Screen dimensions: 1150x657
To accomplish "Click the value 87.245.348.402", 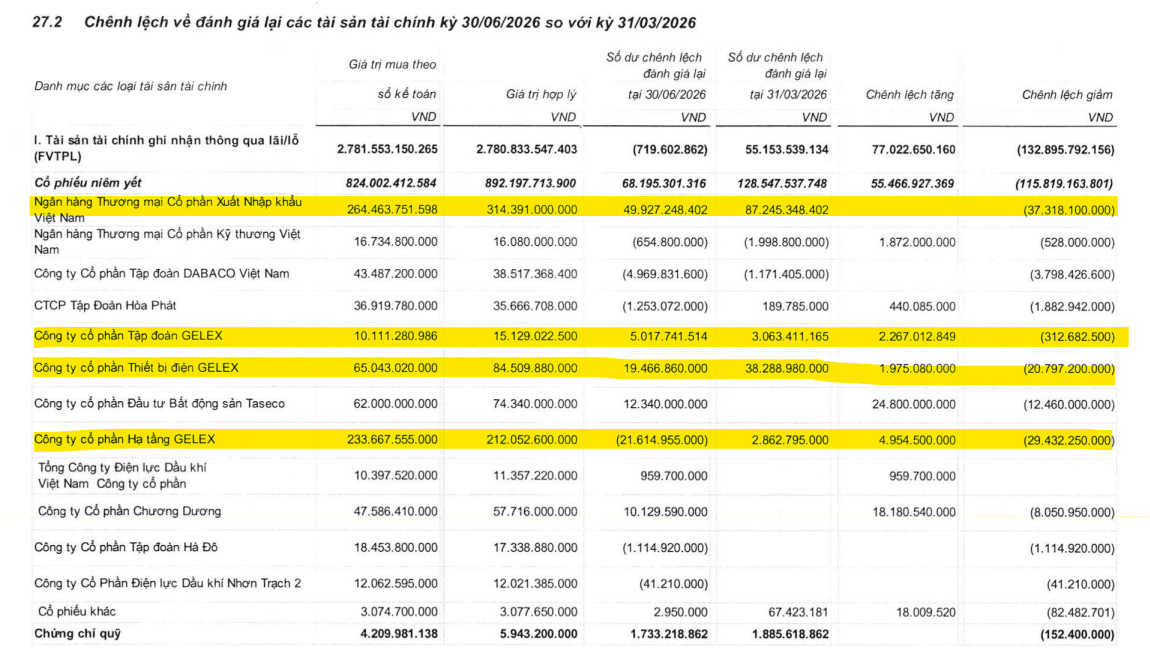I will pos(786,210).
